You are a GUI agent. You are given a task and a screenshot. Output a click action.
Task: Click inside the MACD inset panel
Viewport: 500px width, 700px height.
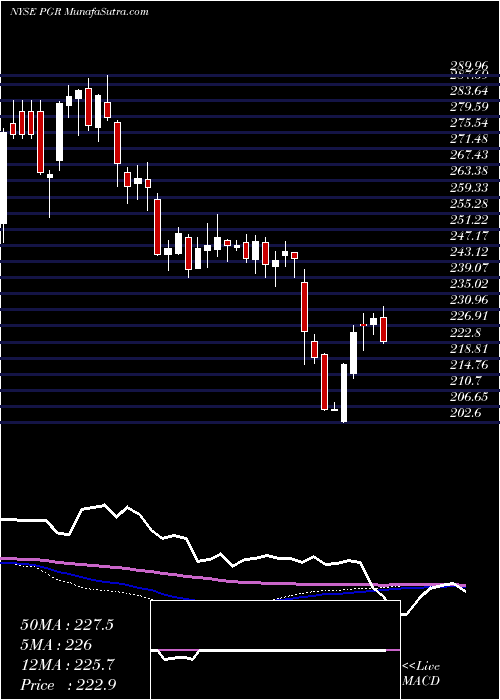pos(275,650)
